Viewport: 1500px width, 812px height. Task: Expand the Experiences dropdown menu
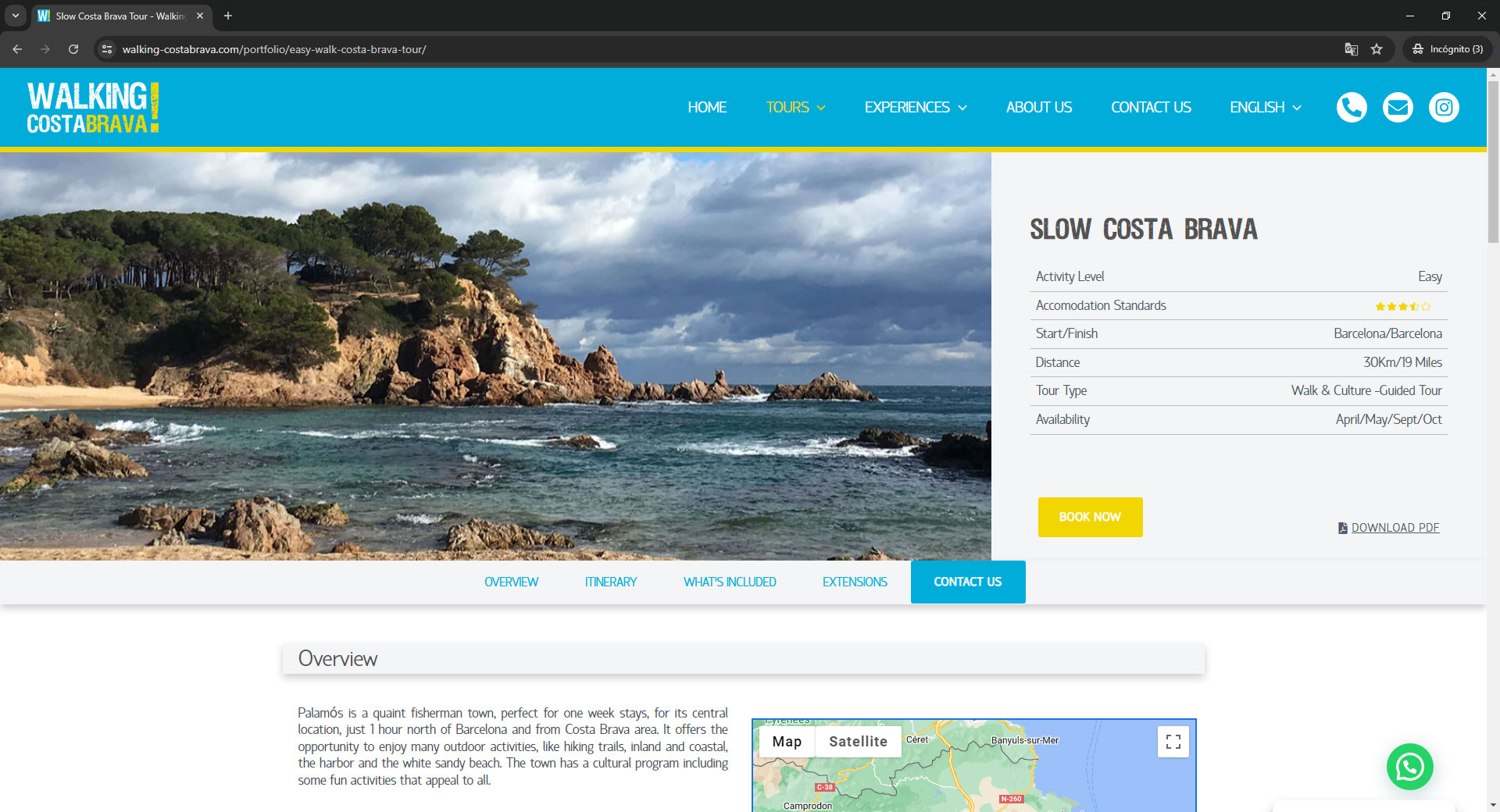(x=915, y=107)
